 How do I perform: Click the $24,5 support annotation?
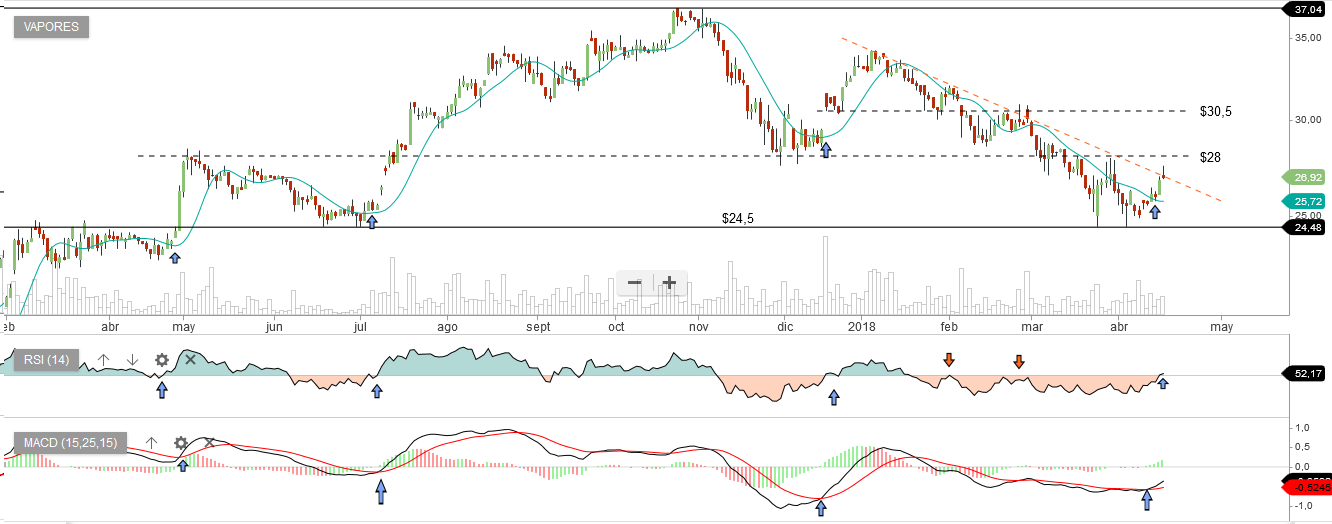tap(737, 217)
